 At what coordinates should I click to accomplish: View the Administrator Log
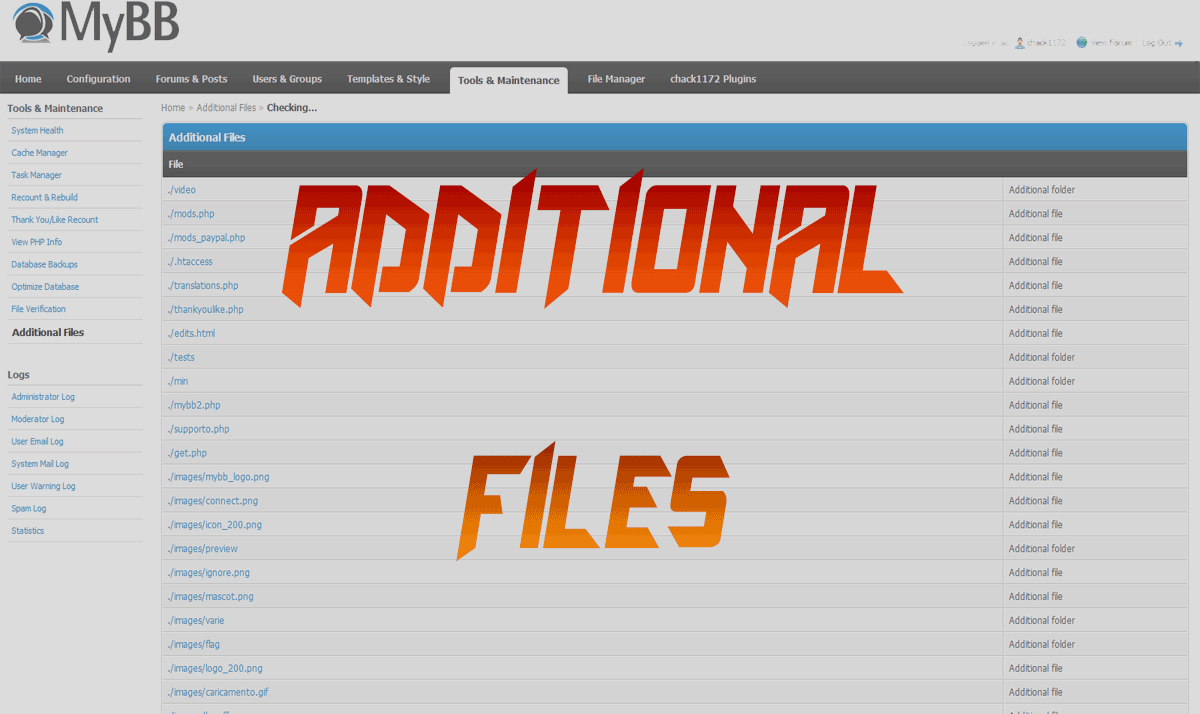[42, 397]
